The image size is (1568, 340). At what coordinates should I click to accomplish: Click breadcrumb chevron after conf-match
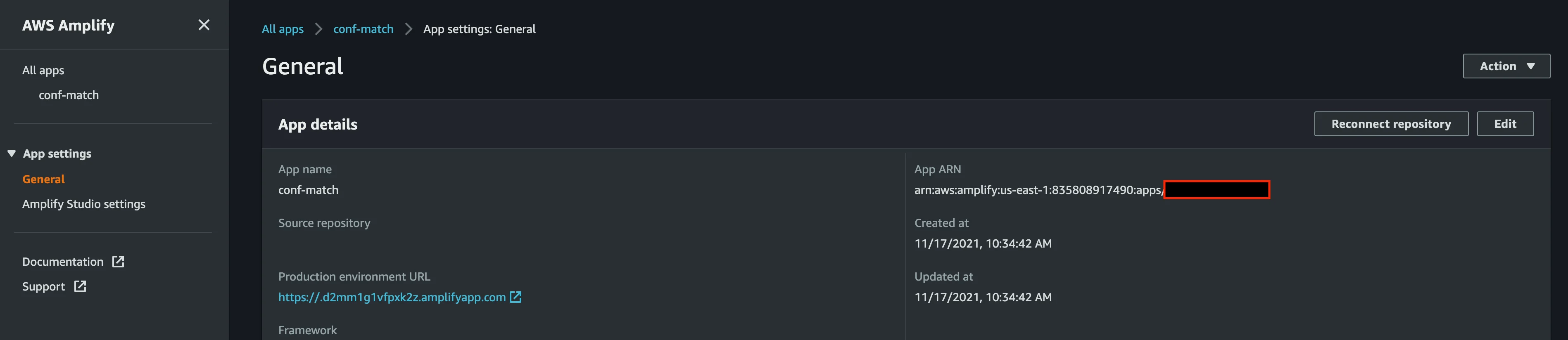click(x=409, y=29)
